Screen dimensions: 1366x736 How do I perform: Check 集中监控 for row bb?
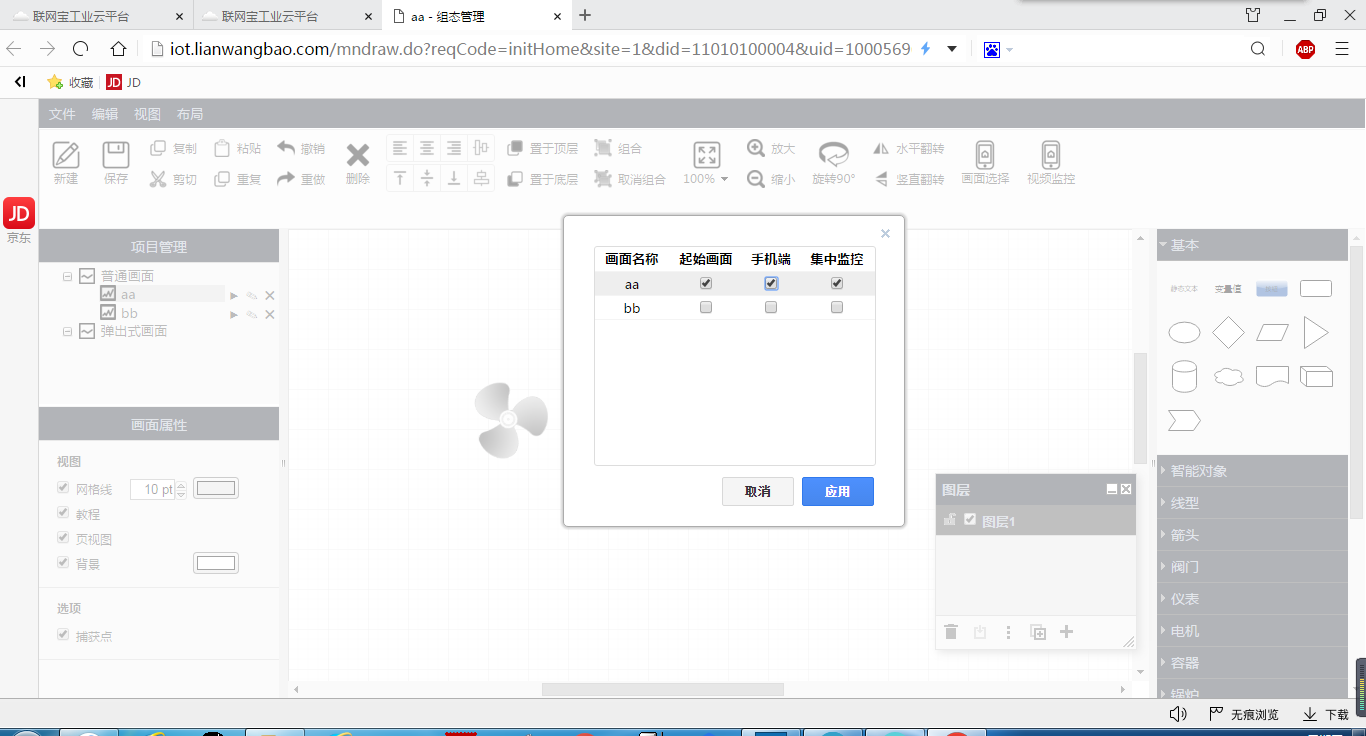[x=837, y=308]
